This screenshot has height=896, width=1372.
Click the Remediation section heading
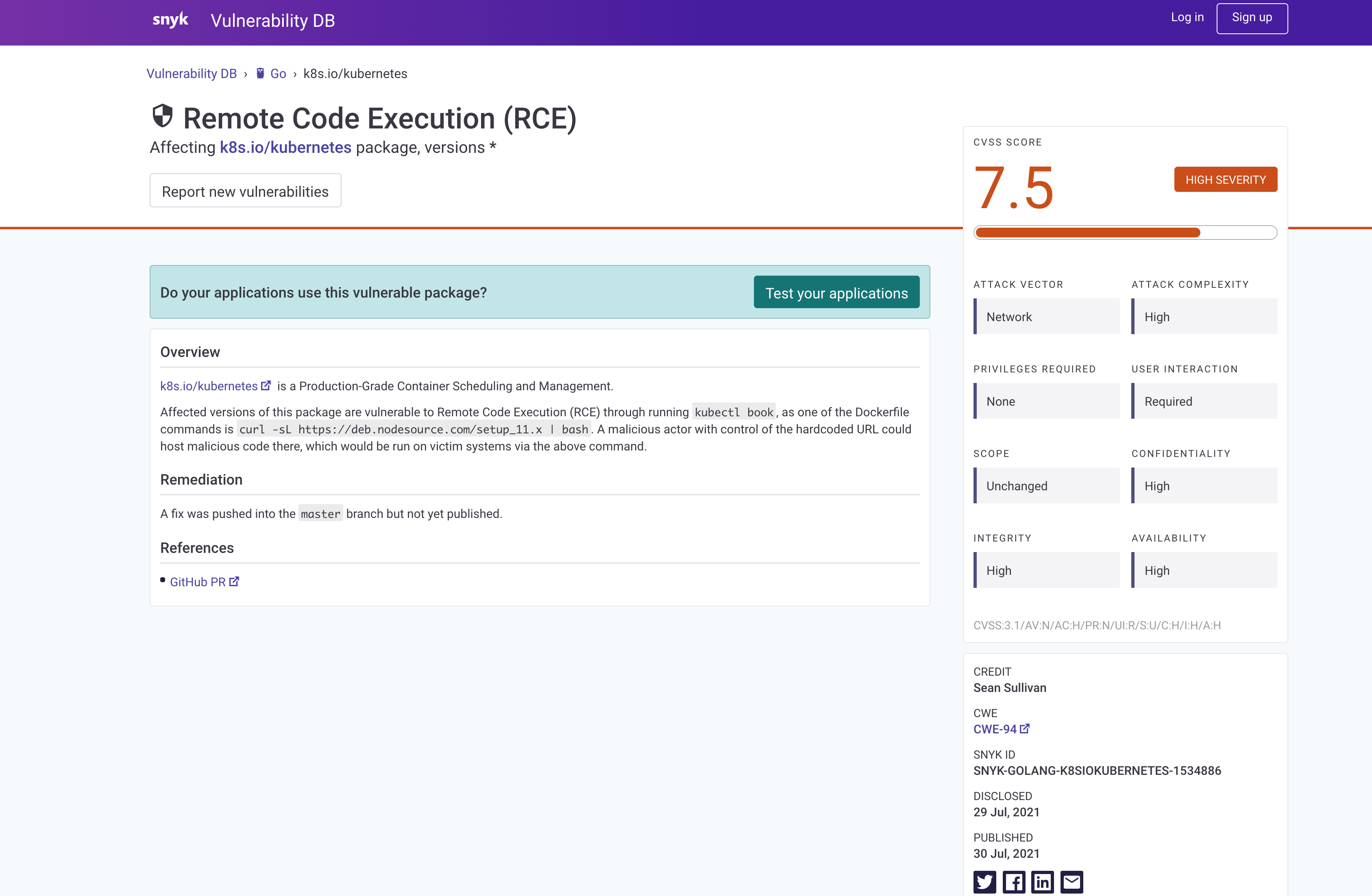[201, 479]
